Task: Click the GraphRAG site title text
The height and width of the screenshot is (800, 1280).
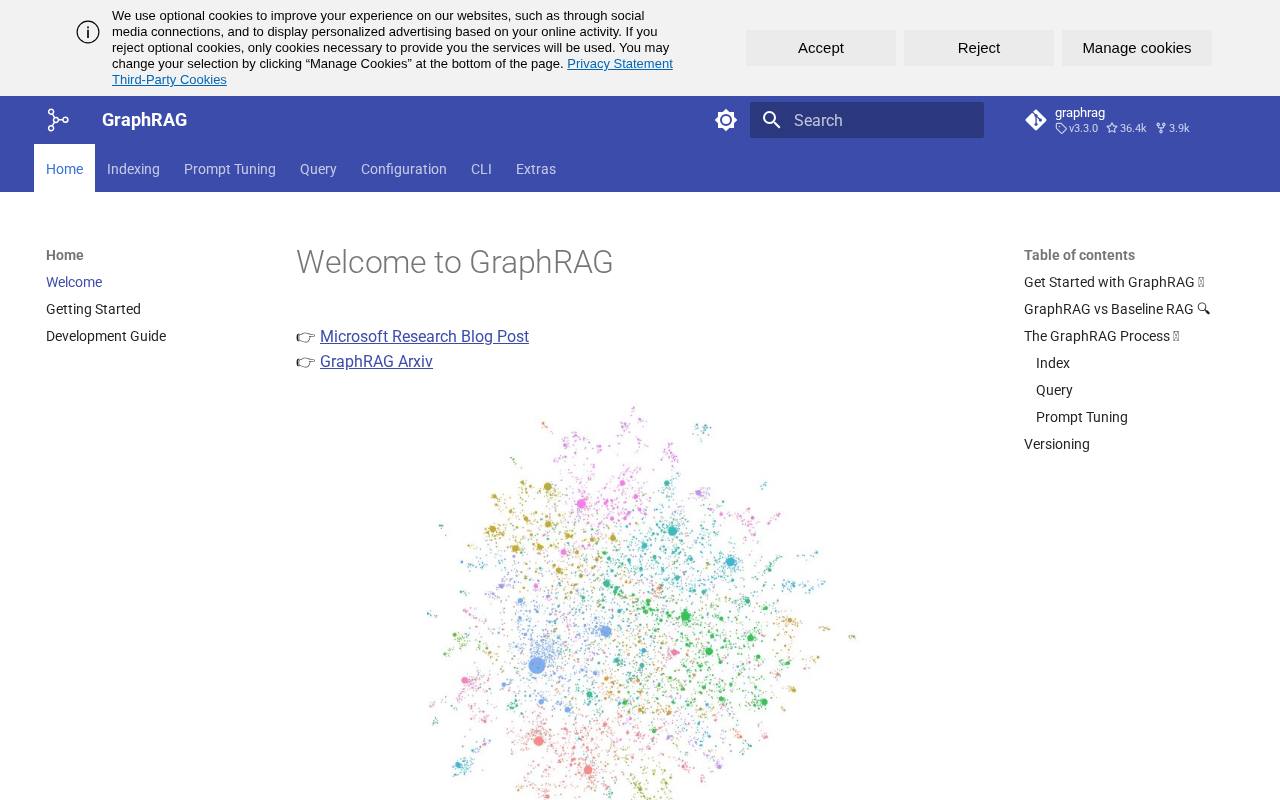Action: 144,120
